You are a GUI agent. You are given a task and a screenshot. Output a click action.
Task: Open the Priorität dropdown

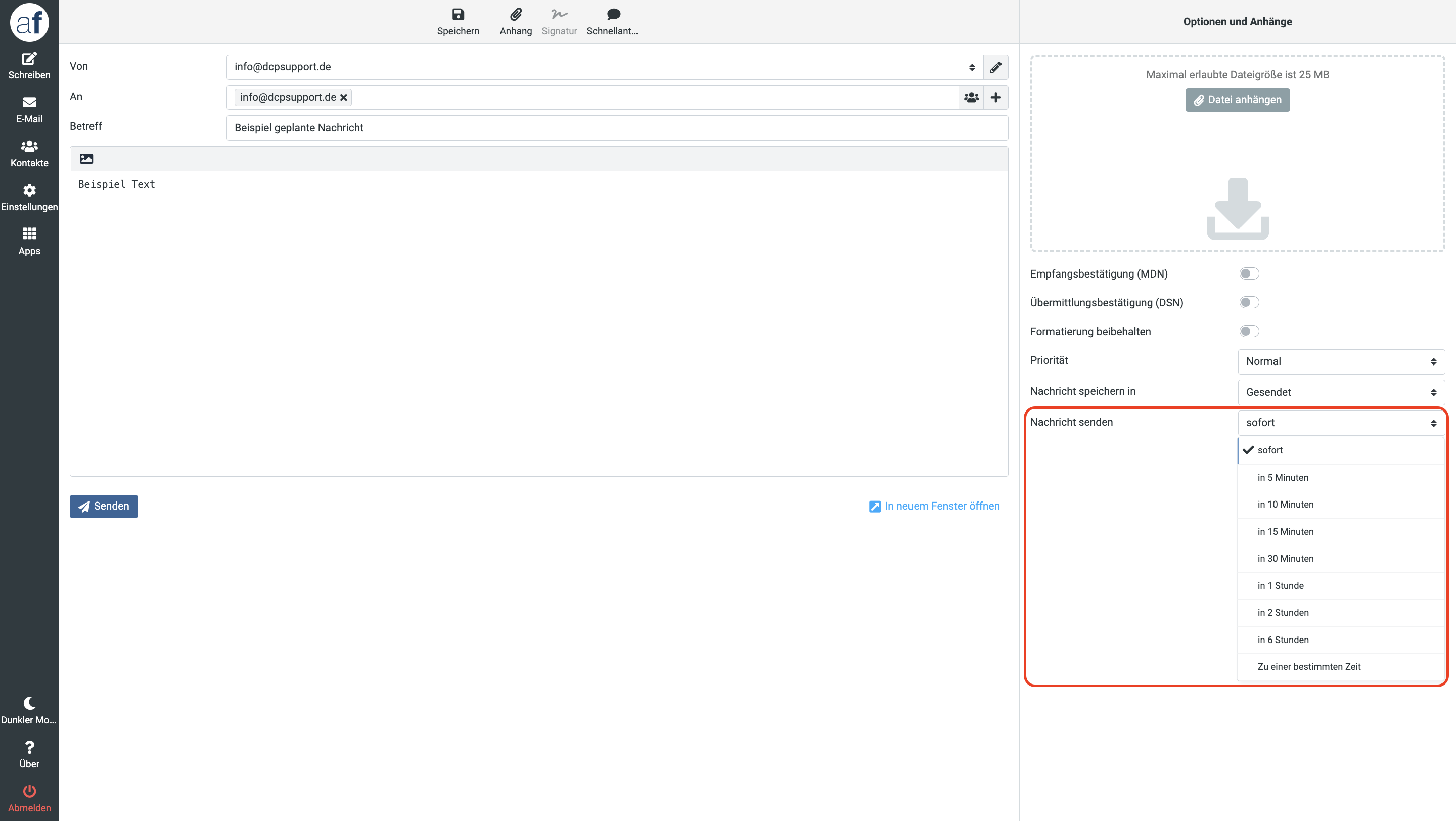click(1341, 361)
